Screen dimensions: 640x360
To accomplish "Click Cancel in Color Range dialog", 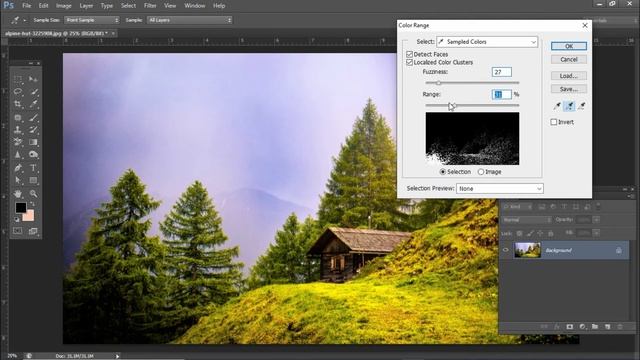I will tap(569, 60).
